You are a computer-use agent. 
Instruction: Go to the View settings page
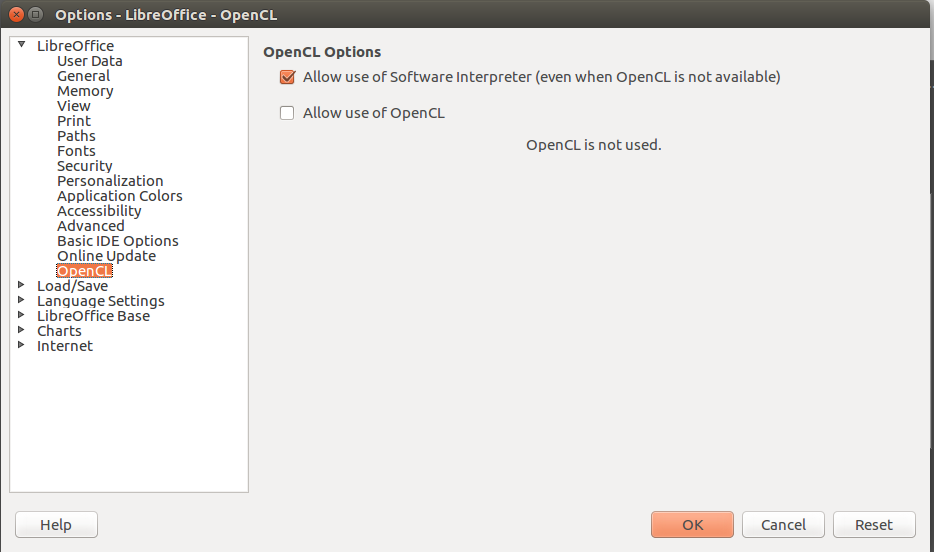click(x=74, y=106)
